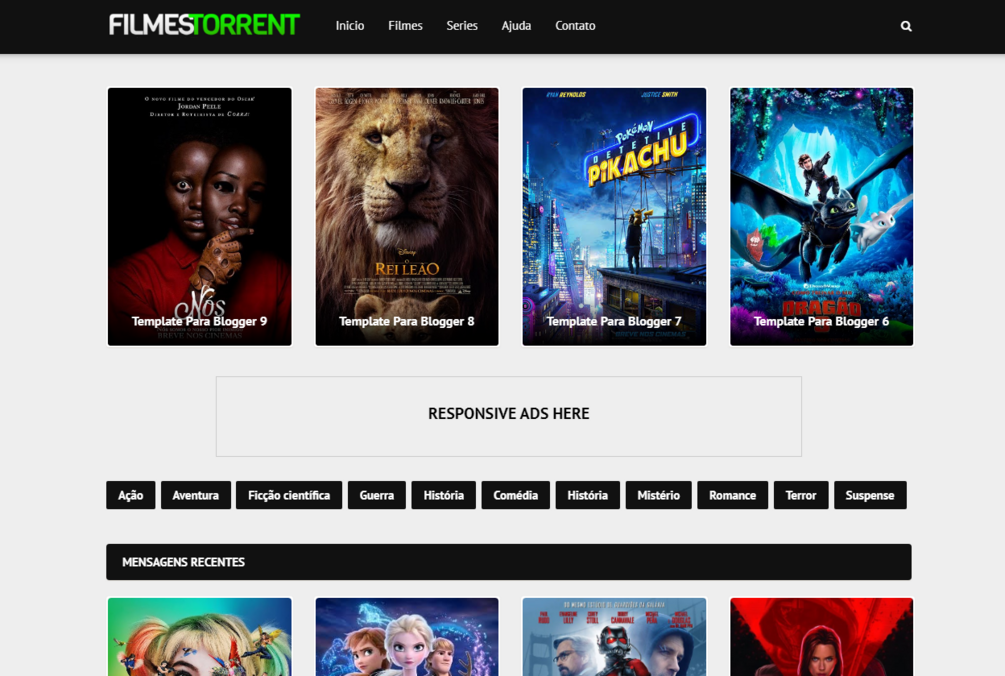The height and width of the screenshot is (676, 1005).
Task: Select the Guerra genre button
Action: (x=377, y=495)
